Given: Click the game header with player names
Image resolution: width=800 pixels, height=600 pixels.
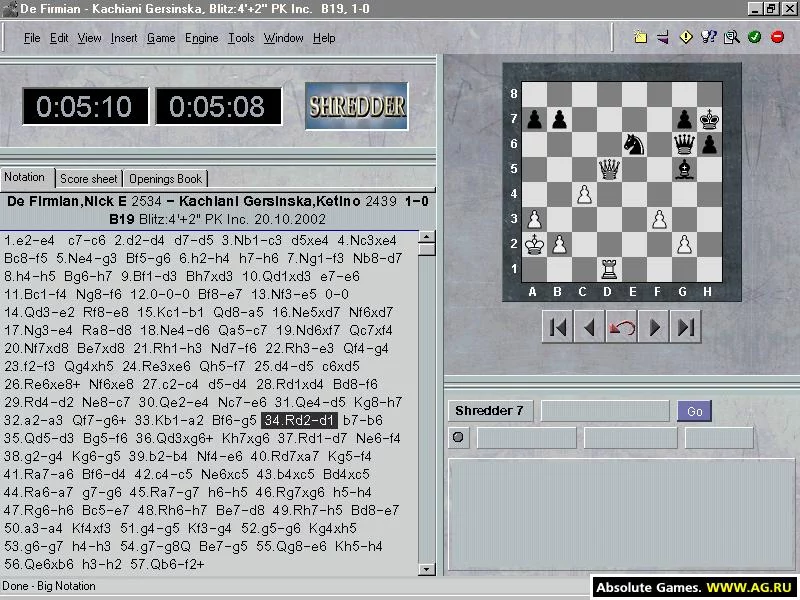Looking at the screenshot, I should tap(218, 210).
